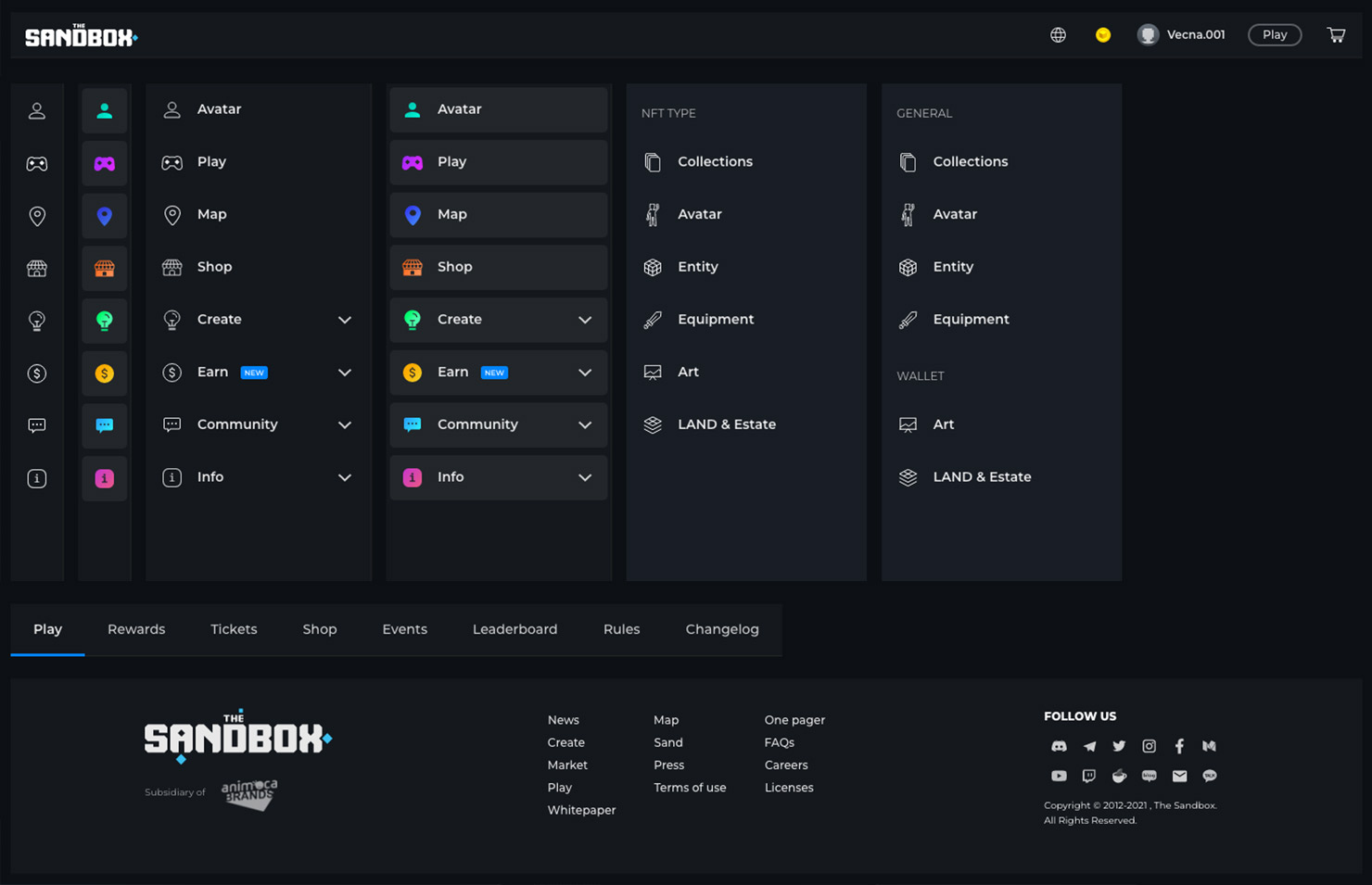Open the Vecna.001 user profile
Viewport: 1372px width, 885px height.
(1182, 35)
